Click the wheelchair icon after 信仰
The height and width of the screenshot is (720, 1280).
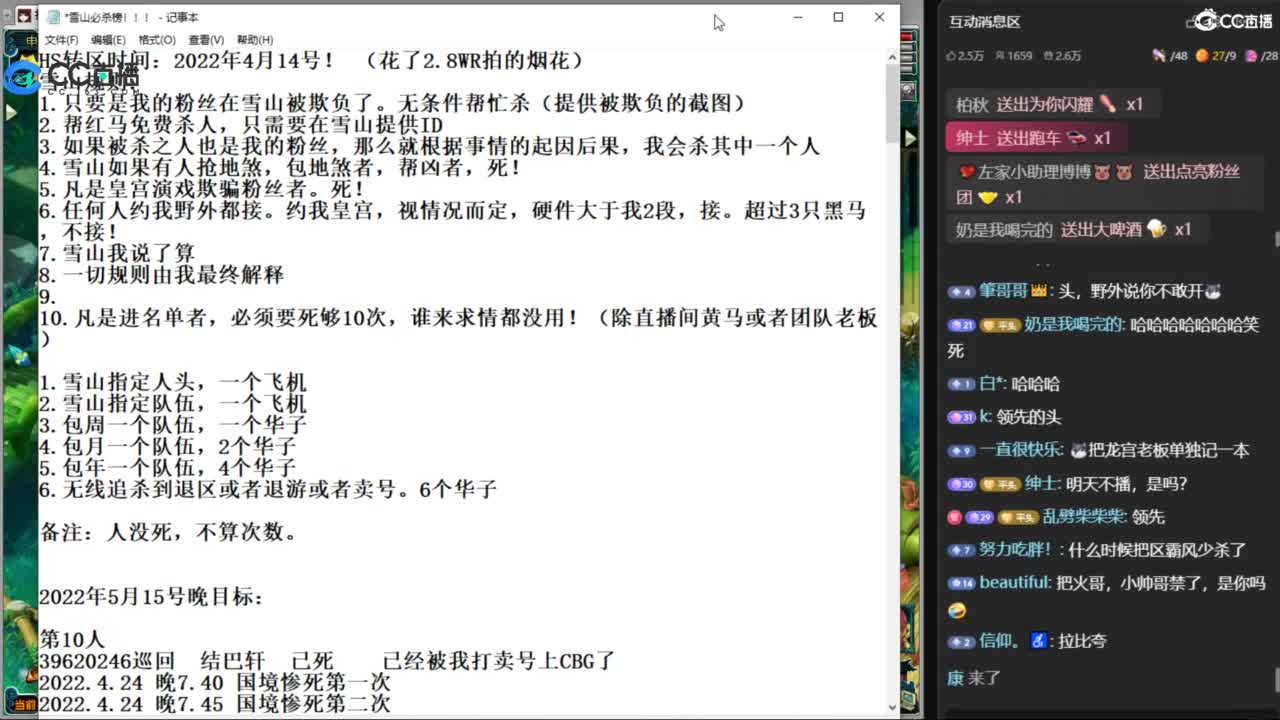point(1038,641)
